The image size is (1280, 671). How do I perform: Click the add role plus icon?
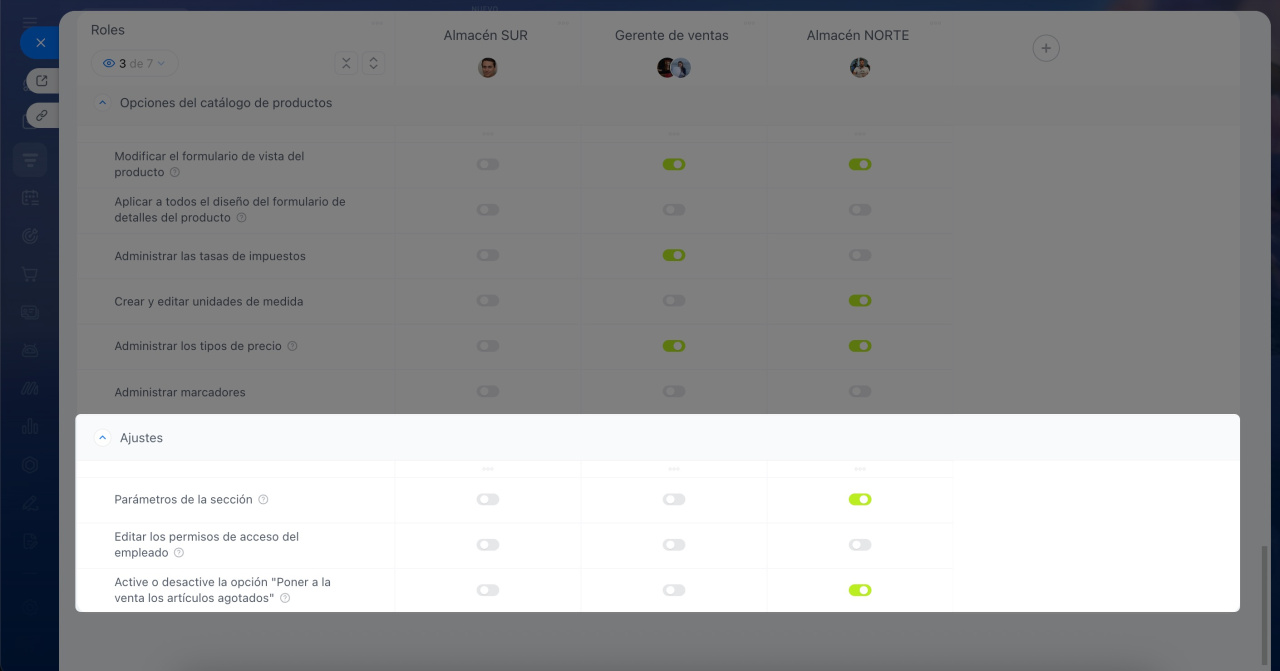tap(1045, 48)
